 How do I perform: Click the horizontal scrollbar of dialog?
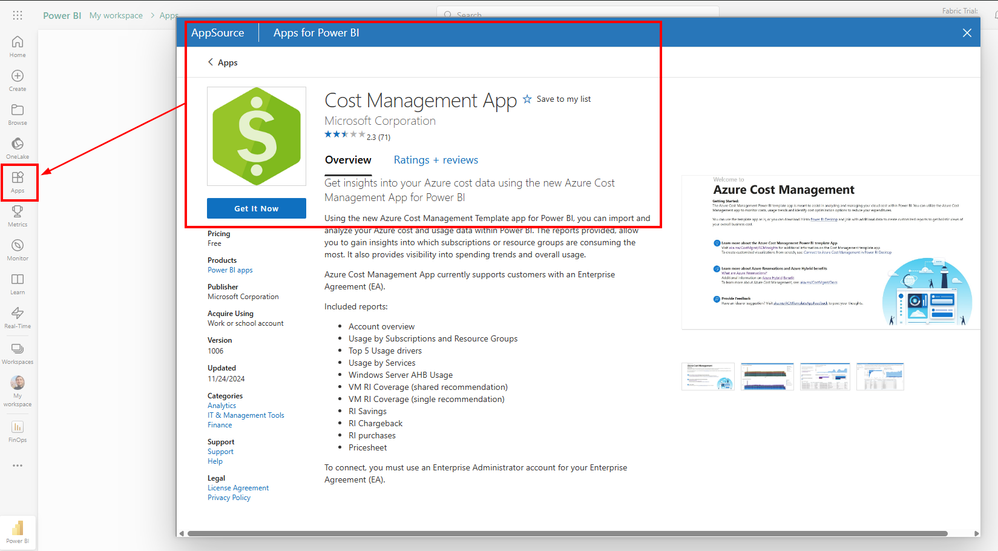(567, 533)
